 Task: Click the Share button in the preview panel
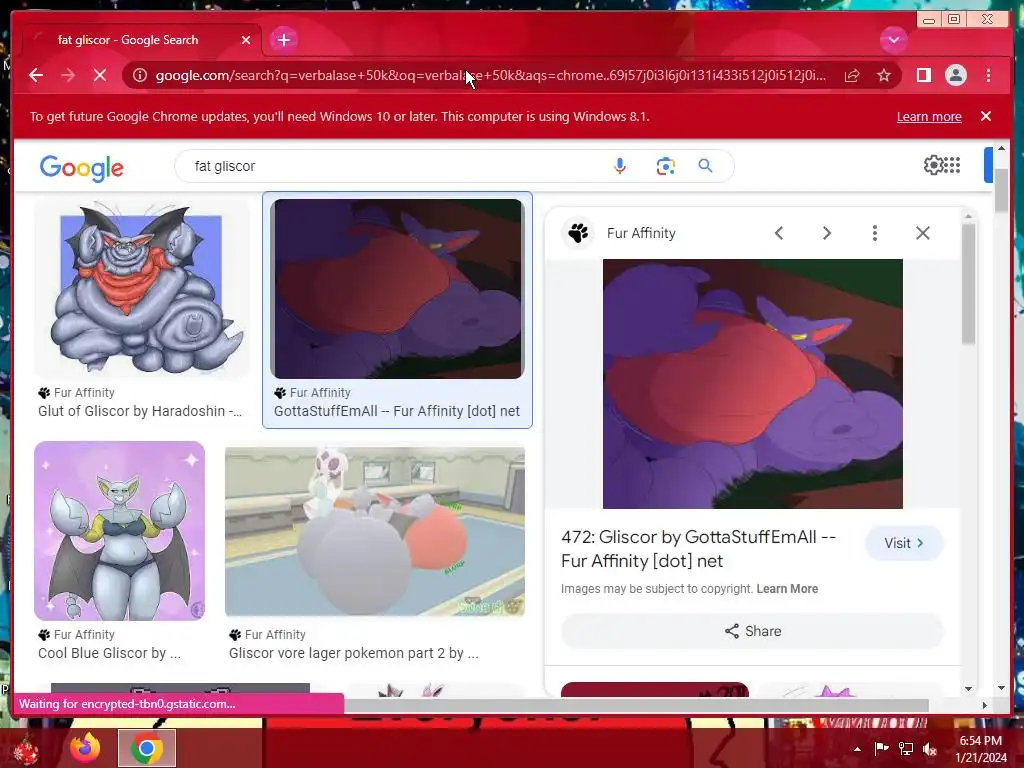[752, 631]
